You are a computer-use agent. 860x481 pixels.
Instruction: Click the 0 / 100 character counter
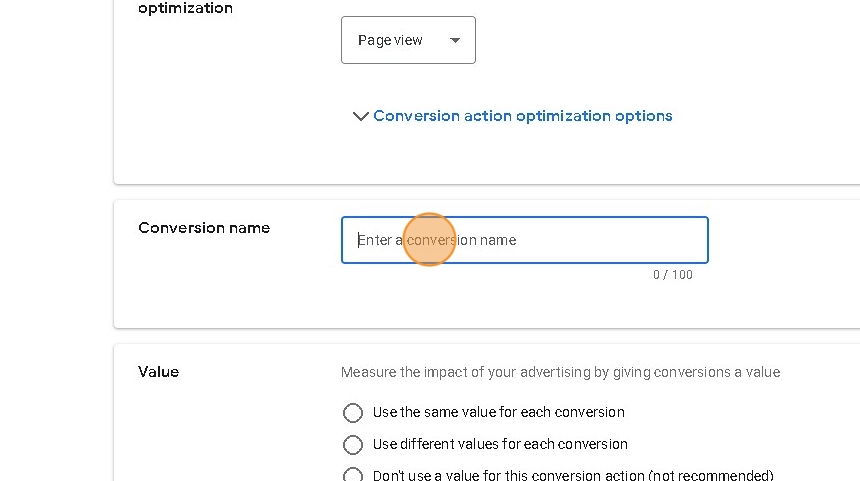pyautogui.click(x=672, y=275)
